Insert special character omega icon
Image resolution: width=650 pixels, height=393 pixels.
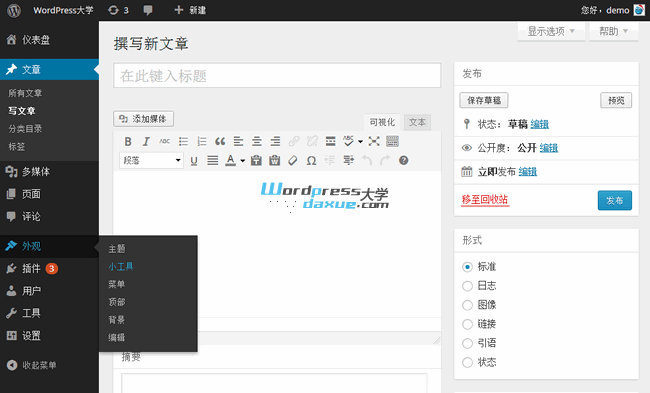(x=311, y=160)
